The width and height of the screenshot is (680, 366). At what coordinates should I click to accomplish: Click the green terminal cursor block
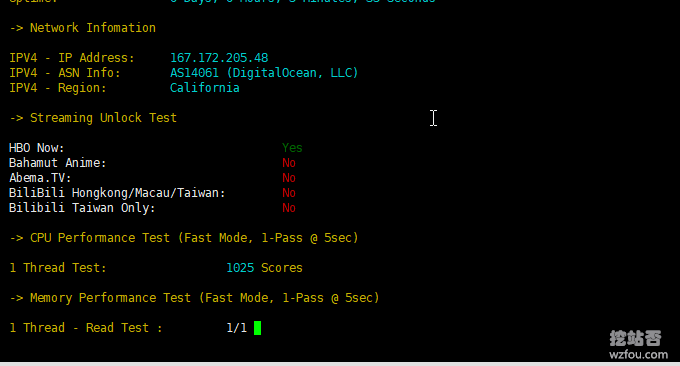(258, 328)
